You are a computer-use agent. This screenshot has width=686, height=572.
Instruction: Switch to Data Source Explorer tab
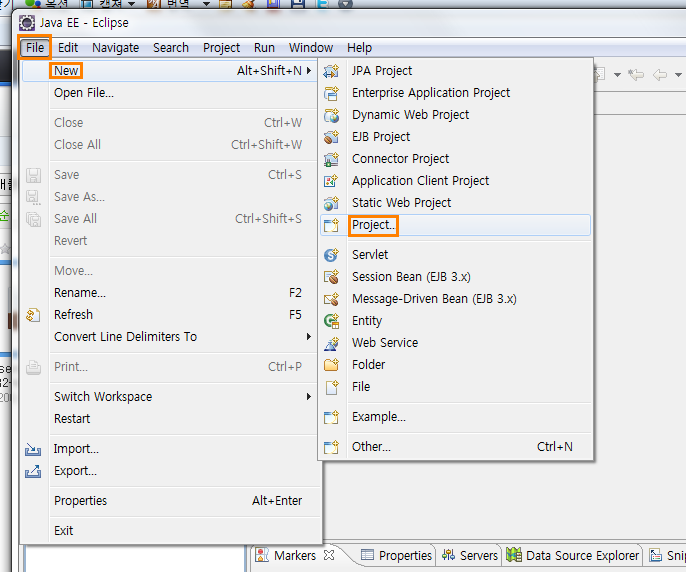point(573,555)
